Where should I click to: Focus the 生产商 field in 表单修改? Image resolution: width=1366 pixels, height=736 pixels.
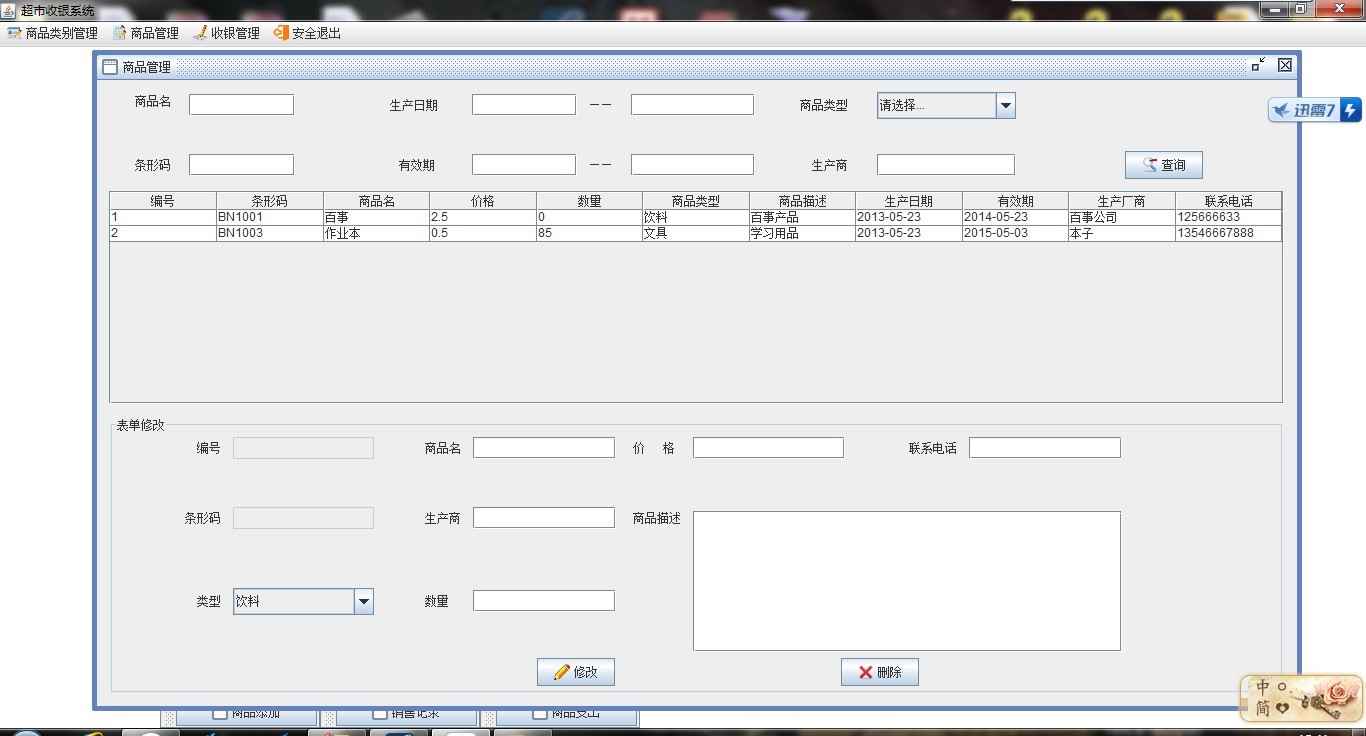544,517
